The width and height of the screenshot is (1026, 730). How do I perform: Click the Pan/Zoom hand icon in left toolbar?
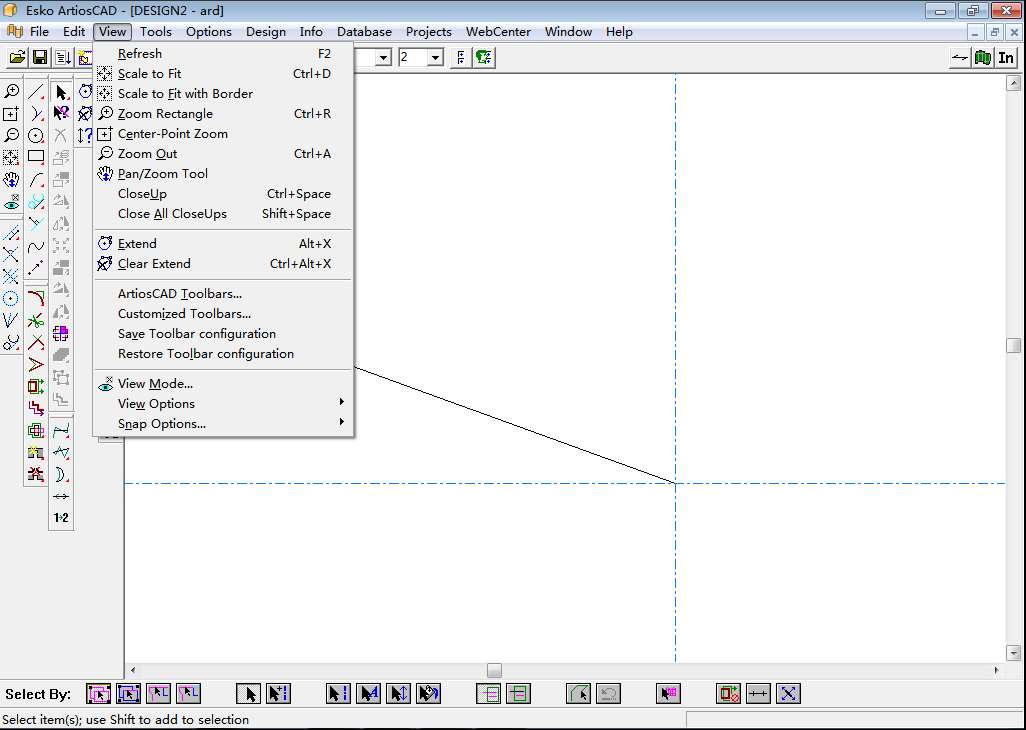11,180
